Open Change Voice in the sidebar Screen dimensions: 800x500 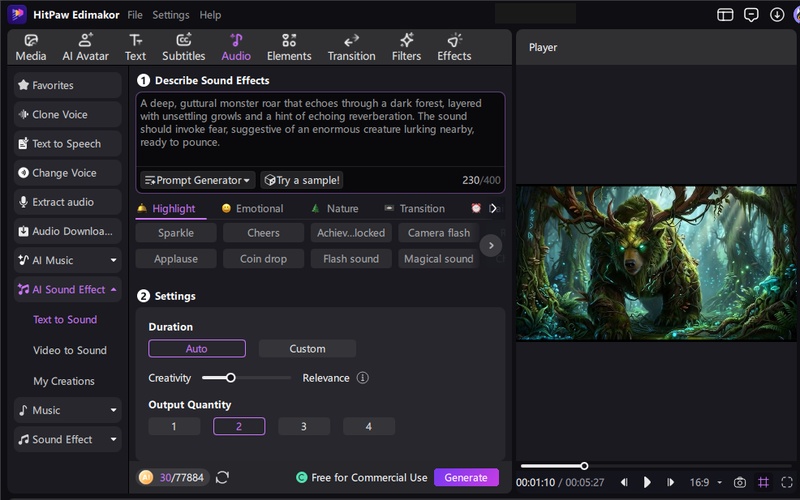(x=67, y=172)
